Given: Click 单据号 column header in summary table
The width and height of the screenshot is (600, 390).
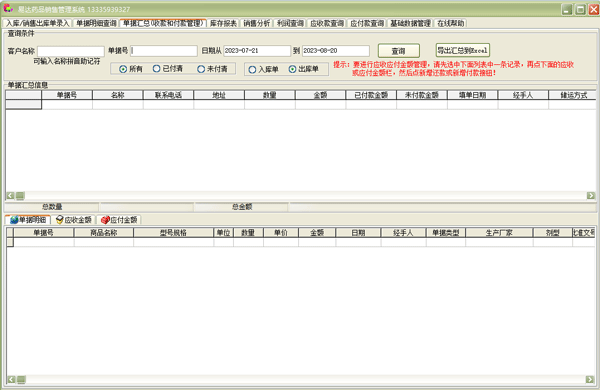Looking at the screenshot, I should click(x=67, y=95).
